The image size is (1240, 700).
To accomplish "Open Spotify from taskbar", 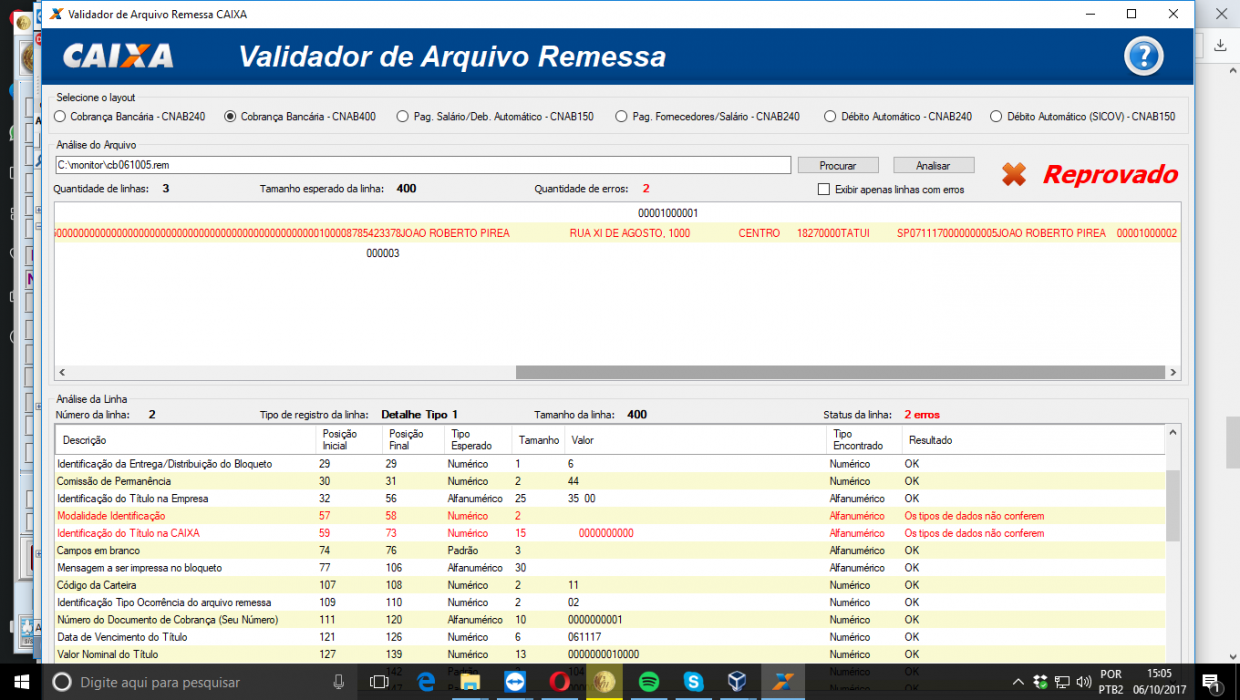I will (648, 682).
